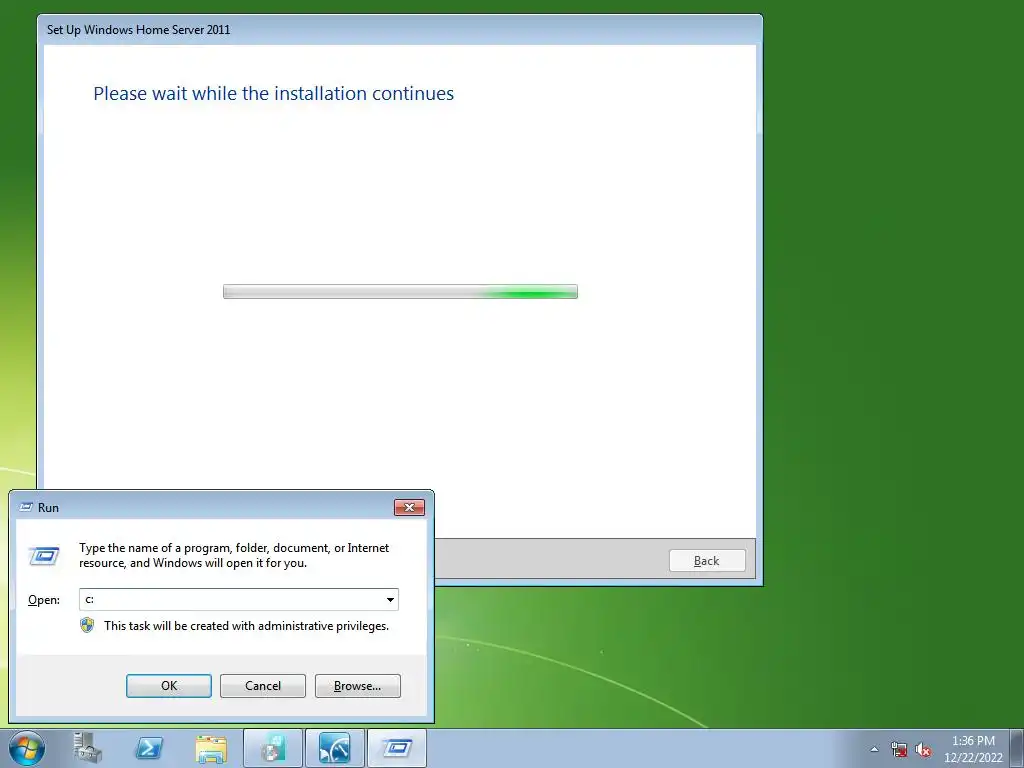This screenshot has width=1024, height=768.
Task: Click the installation progress bar
Action: tap(400, 291)
